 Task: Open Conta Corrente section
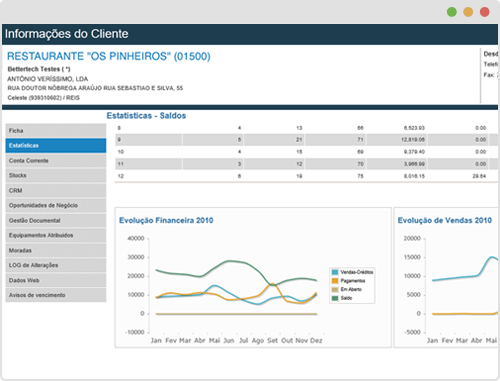pos(56,161)
